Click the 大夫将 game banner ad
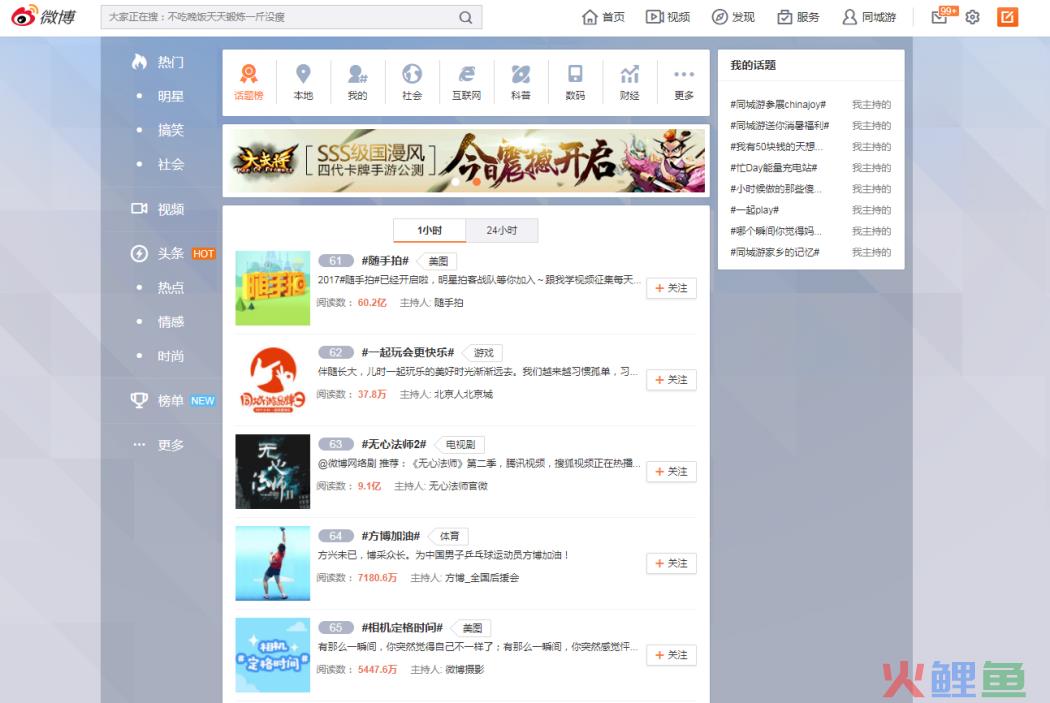The width and height of the screenshot is (1050, 703). click(x=466, y=161)
